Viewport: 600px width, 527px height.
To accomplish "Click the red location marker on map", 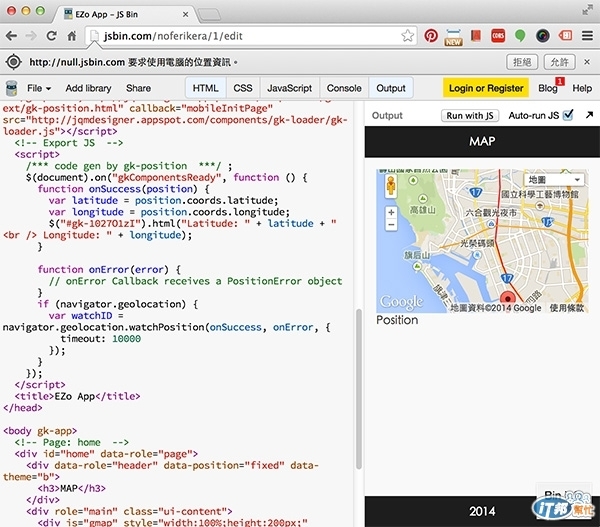I will click(x=508, y=298).
